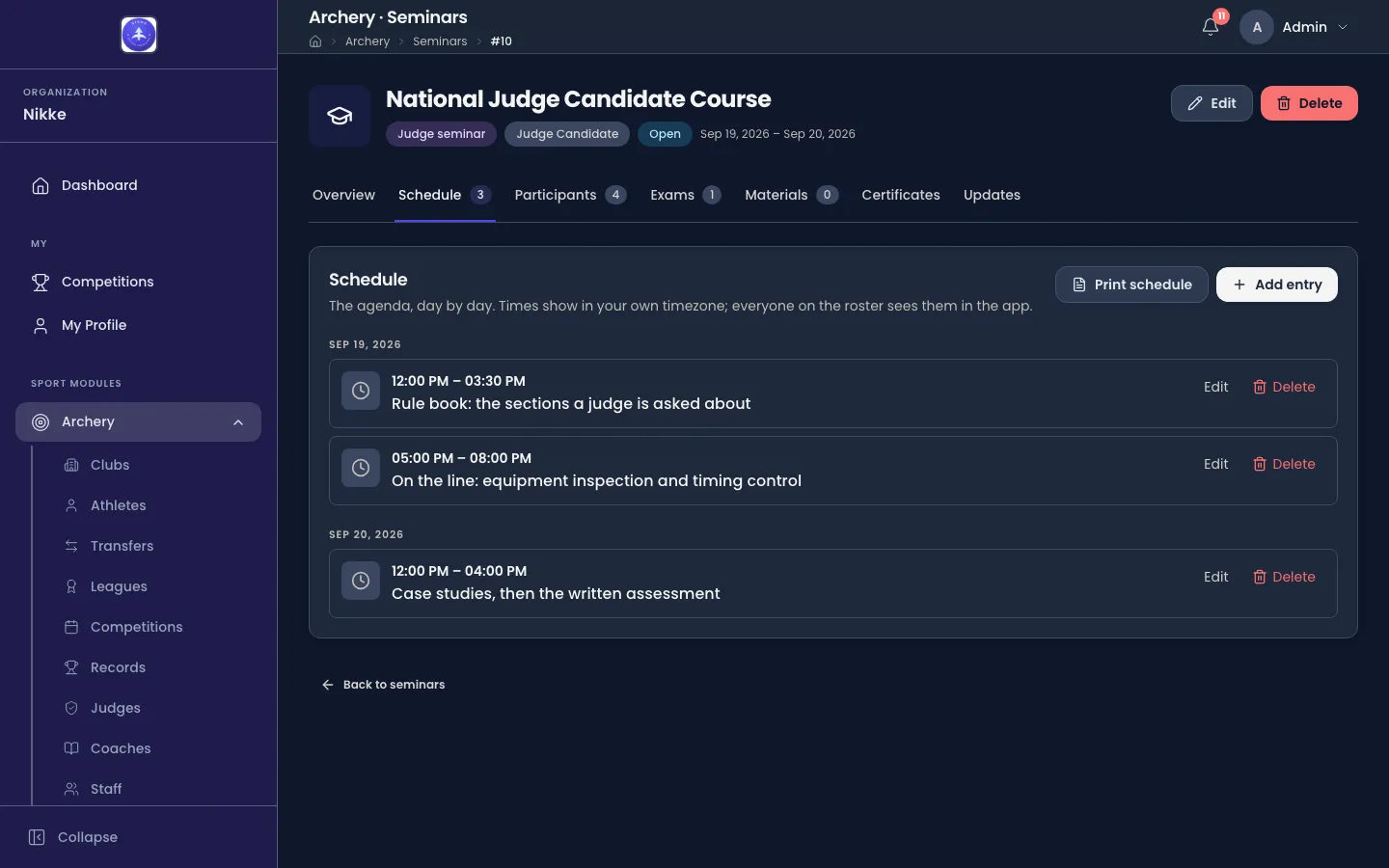Click Print schedule
The image size is (1389, 868).
(x=1131, y=285)
